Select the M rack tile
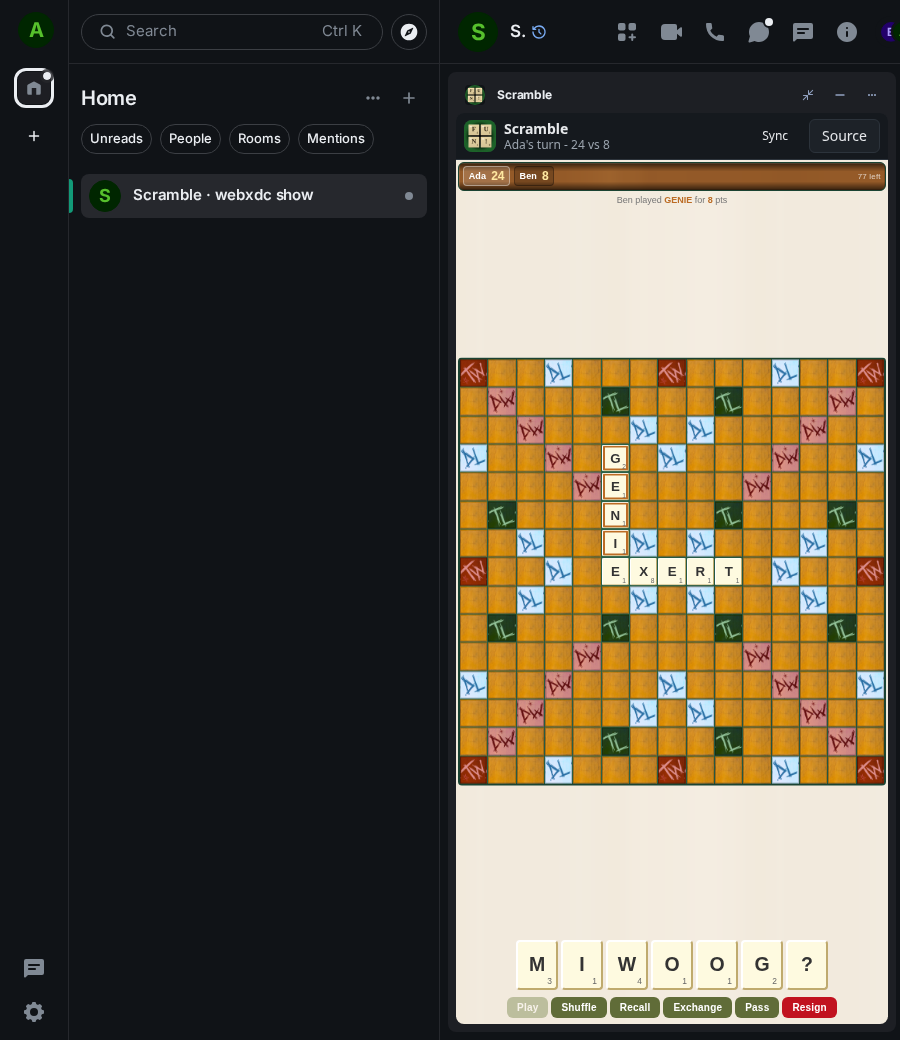 click(x=537, y=964)
